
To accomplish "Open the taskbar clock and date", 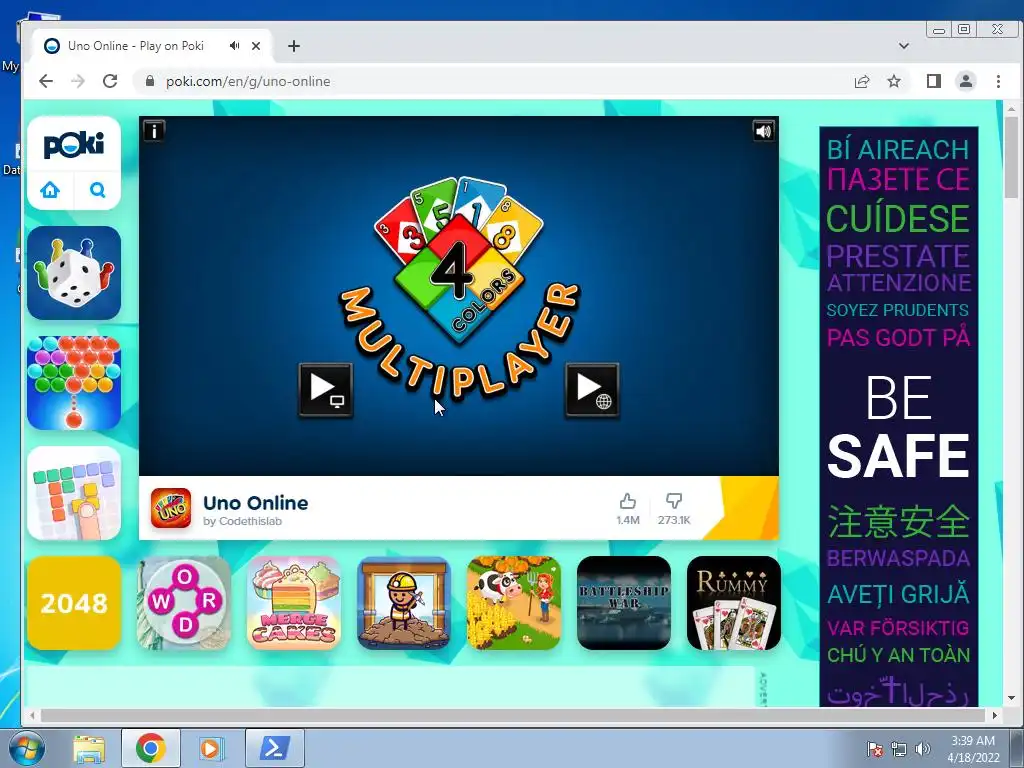I will pyautogui.click(x=973, y=748).
